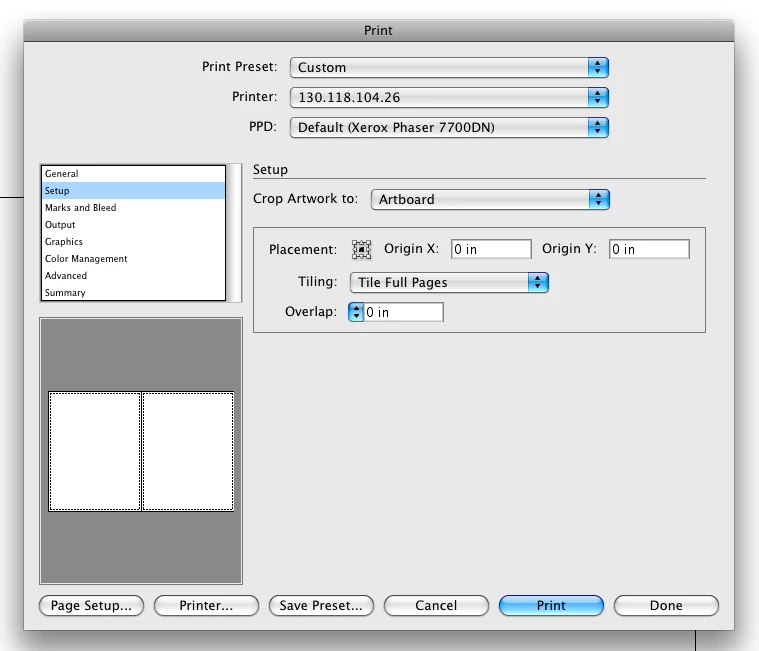Open the Printer dropdown showing 130.118.104.26
Image resolution: width=759 pixels, height=651 pixels.
click(x=449, y=97)
